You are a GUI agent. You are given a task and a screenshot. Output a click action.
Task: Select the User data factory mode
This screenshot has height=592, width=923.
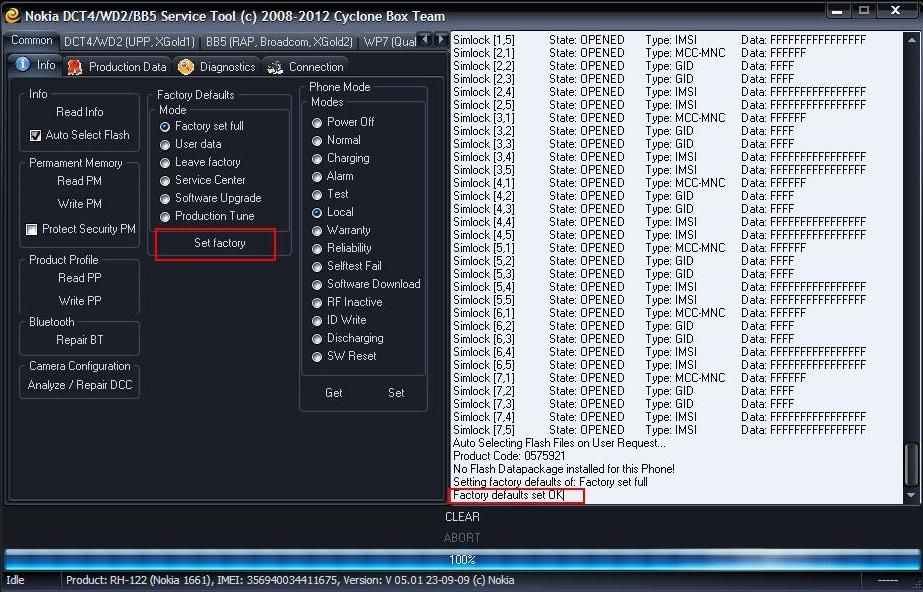tap(165, 144)
